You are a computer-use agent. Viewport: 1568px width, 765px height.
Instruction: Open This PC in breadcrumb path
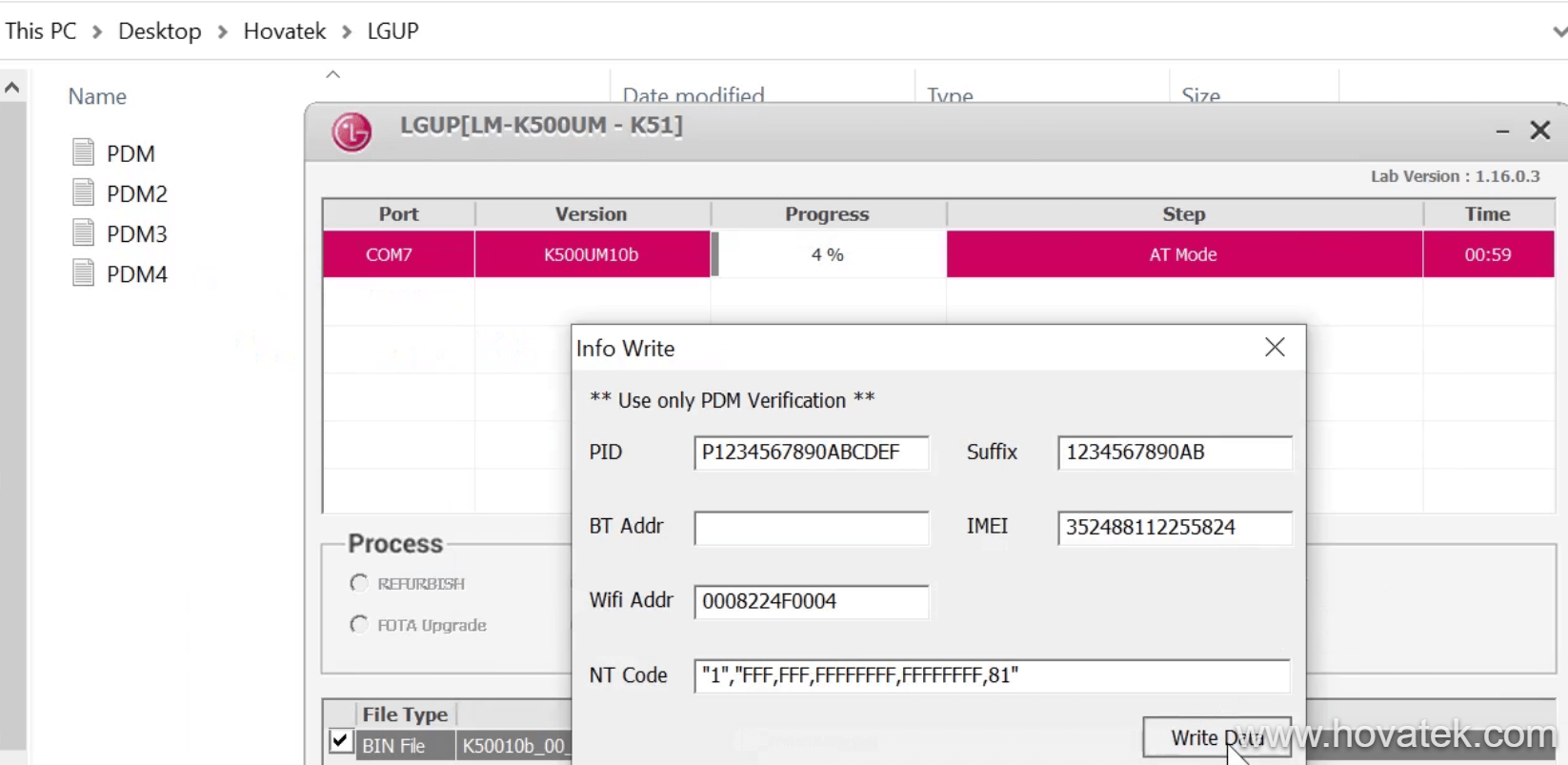(41, 30)
